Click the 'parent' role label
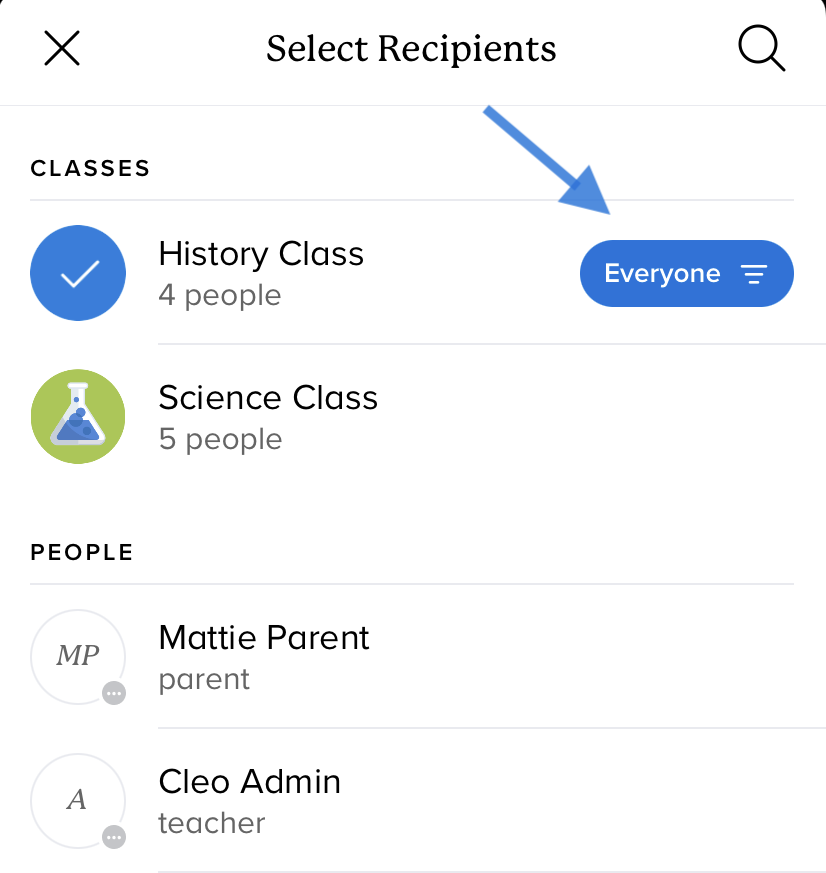 [204, 680]
